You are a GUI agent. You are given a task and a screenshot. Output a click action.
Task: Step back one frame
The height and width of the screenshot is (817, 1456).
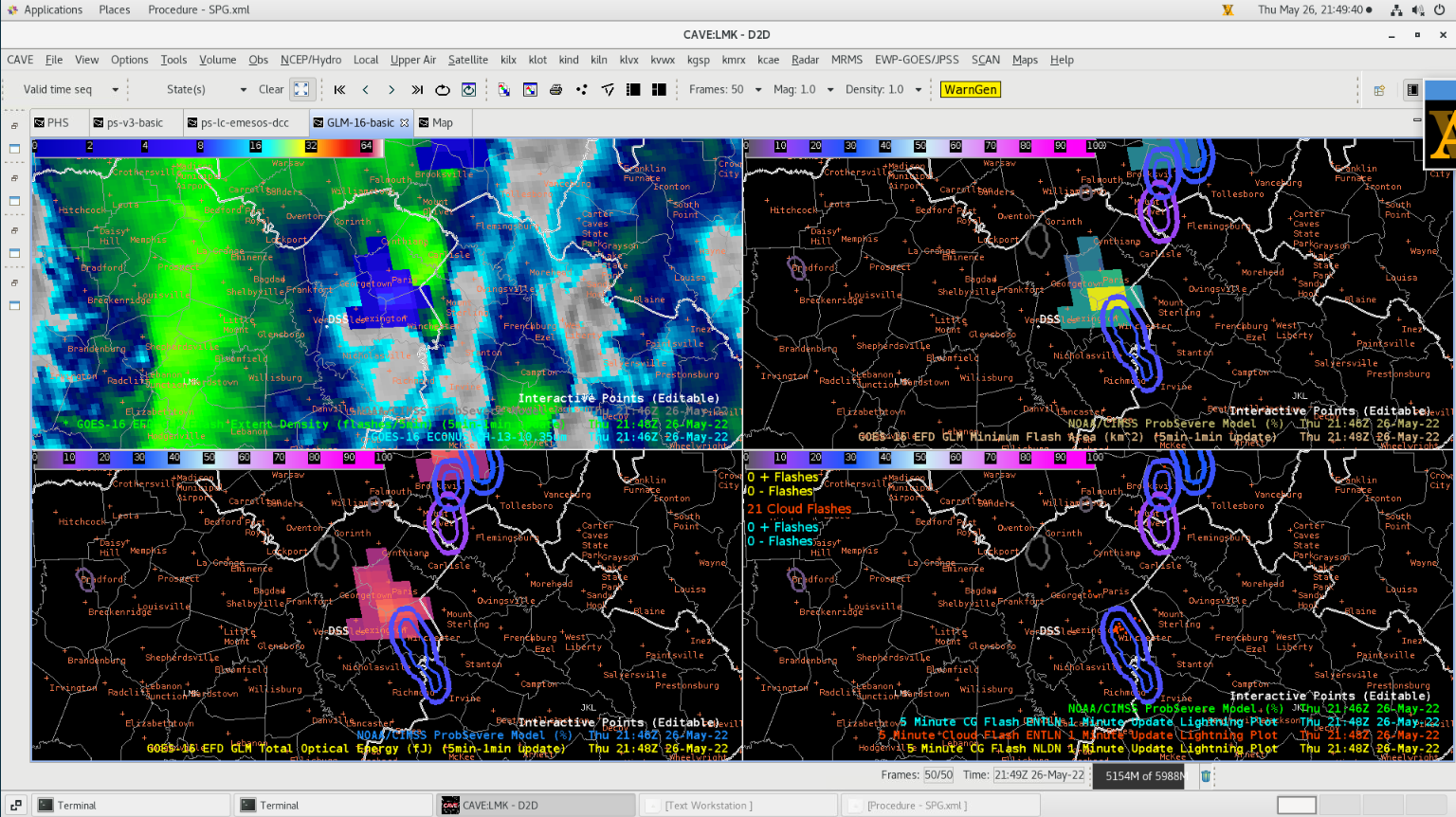366,90
